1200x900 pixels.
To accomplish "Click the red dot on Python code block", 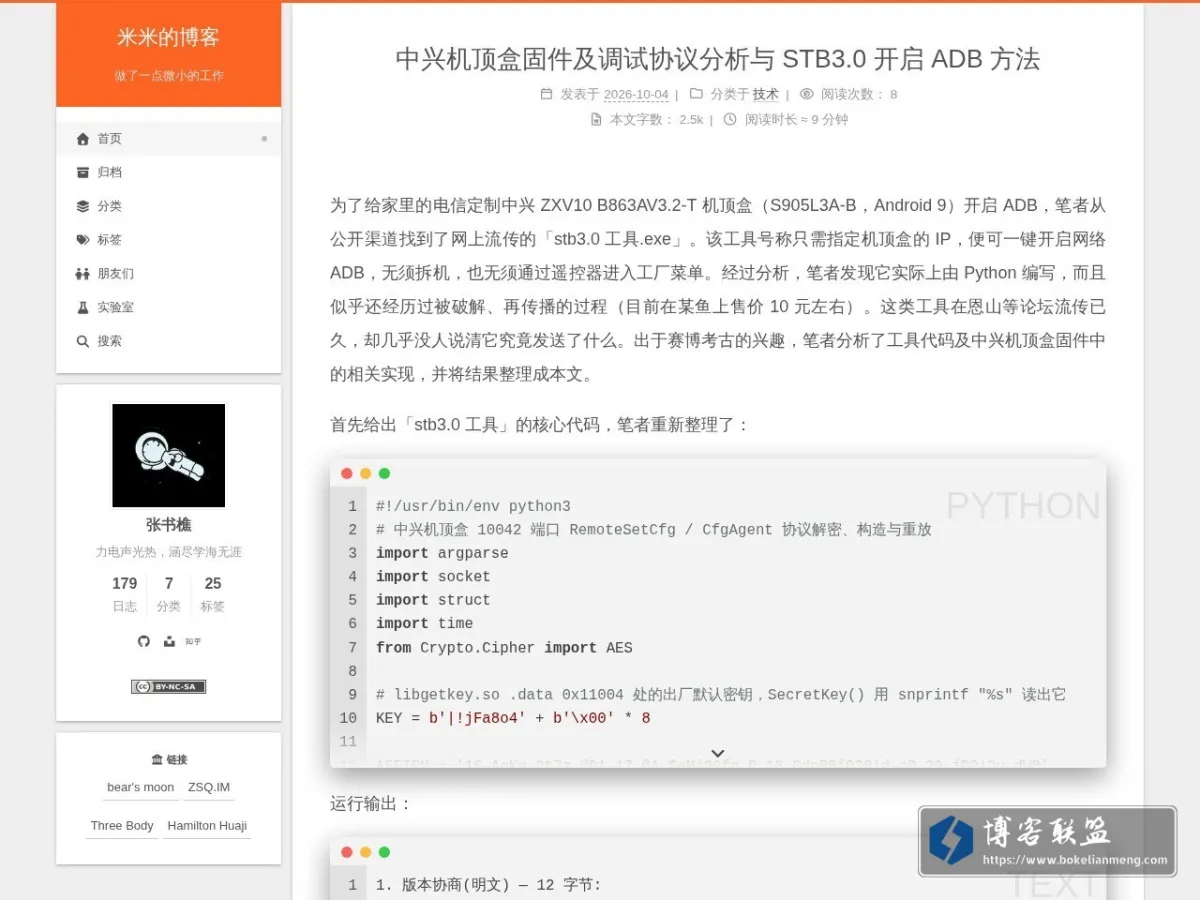I will [x=347, y=474].
